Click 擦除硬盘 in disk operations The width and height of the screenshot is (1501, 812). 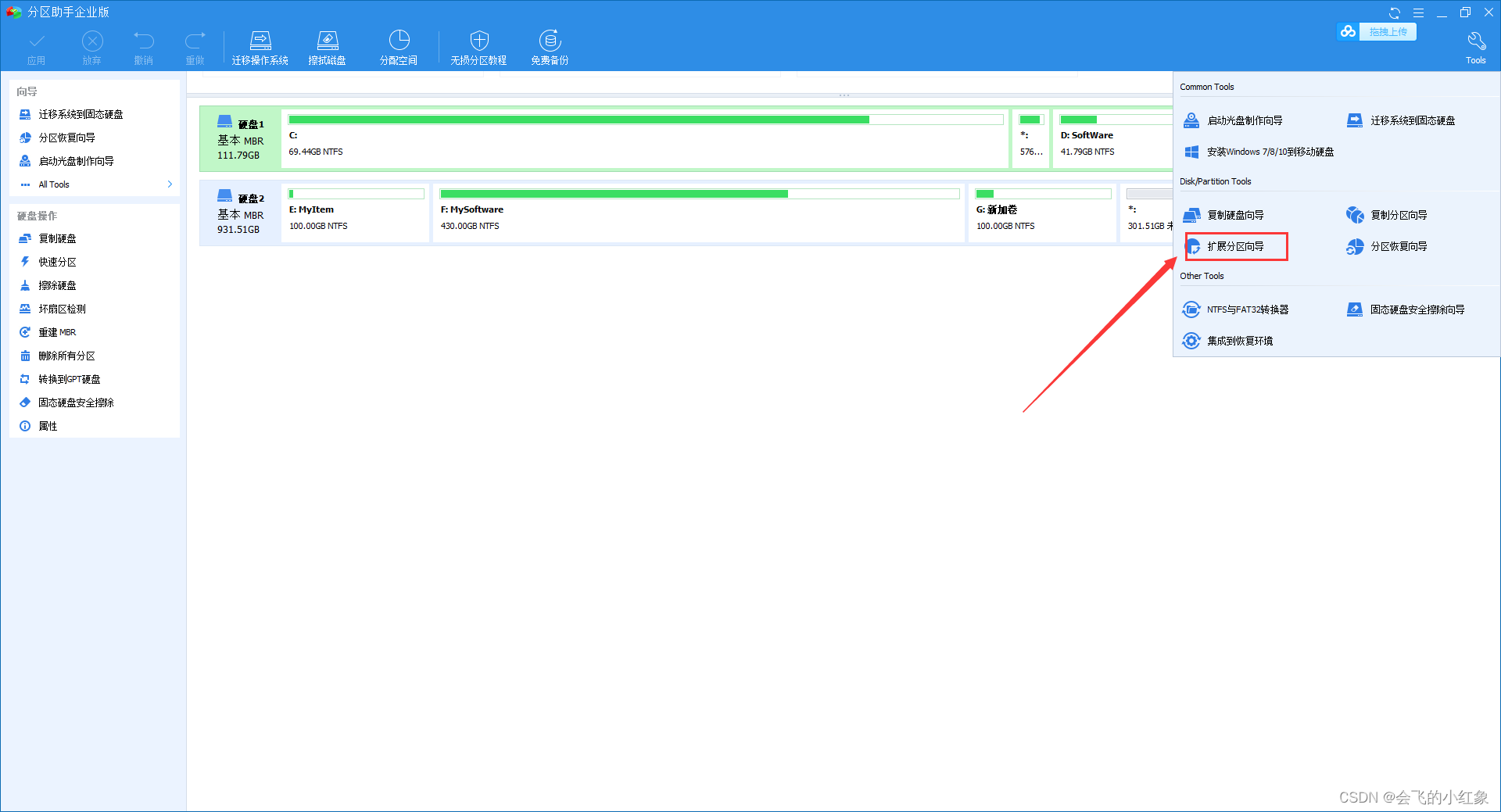57,285
